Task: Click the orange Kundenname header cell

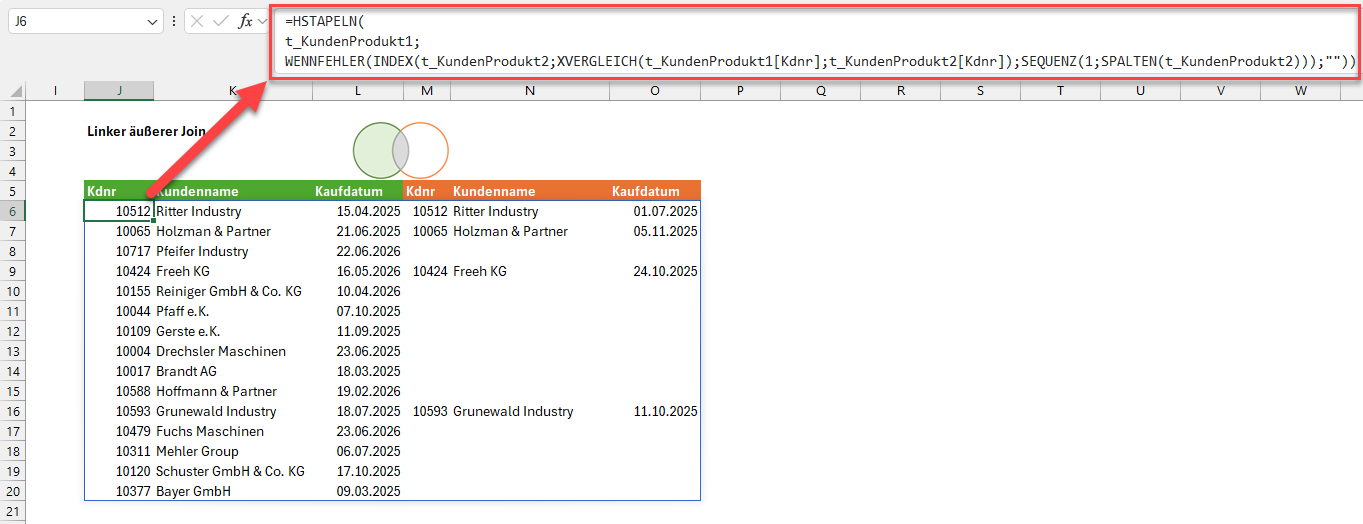Action: click(x=530, y=191)
